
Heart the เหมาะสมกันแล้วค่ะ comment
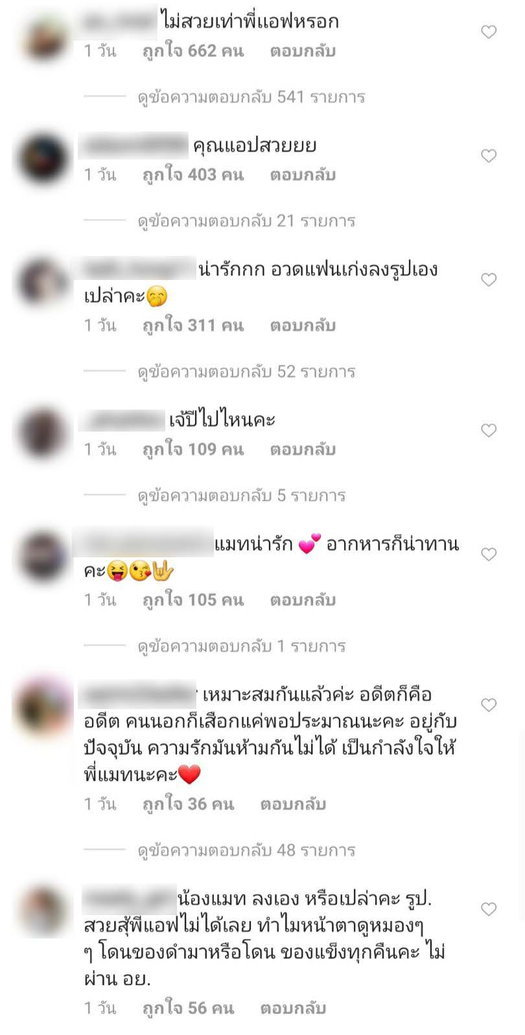coord(488,705)
